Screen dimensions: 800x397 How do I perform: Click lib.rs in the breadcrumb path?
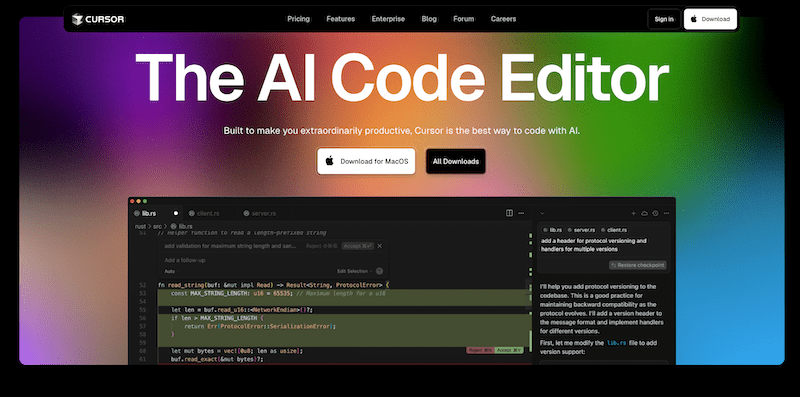point(182,226)
